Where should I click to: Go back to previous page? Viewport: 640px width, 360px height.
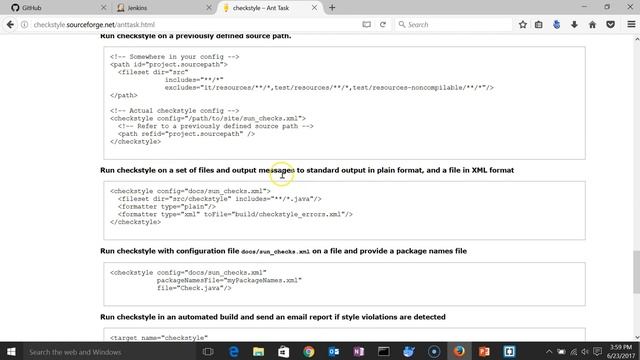(x=10, y=24)
